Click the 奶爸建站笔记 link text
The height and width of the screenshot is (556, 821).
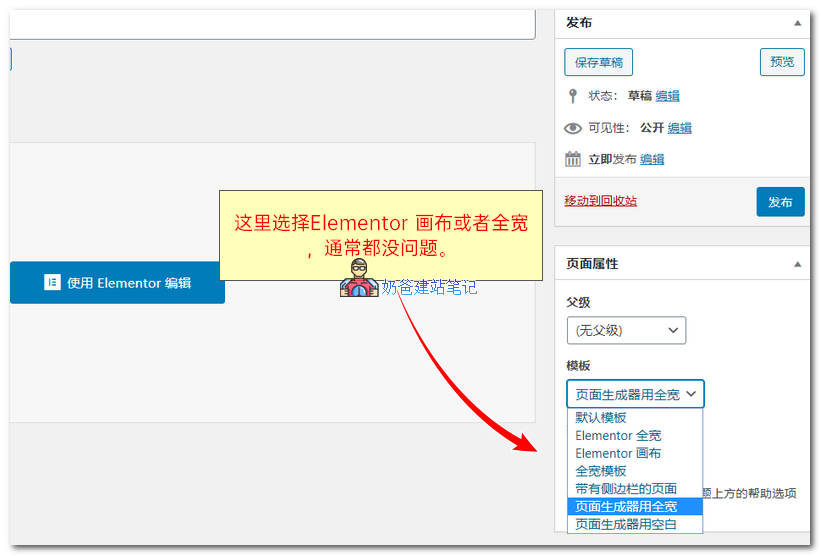pos(429,287)
